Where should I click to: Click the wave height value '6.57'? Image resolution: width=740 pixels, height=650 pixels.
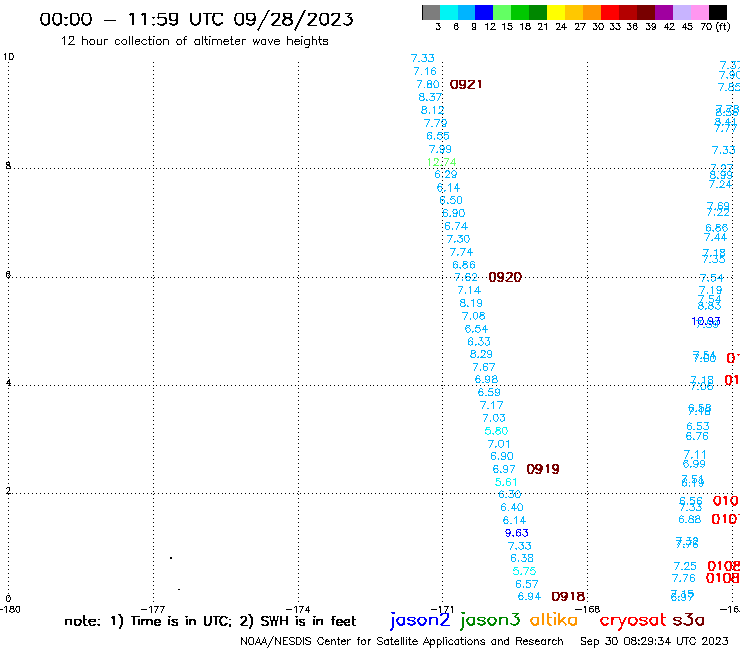527,584
